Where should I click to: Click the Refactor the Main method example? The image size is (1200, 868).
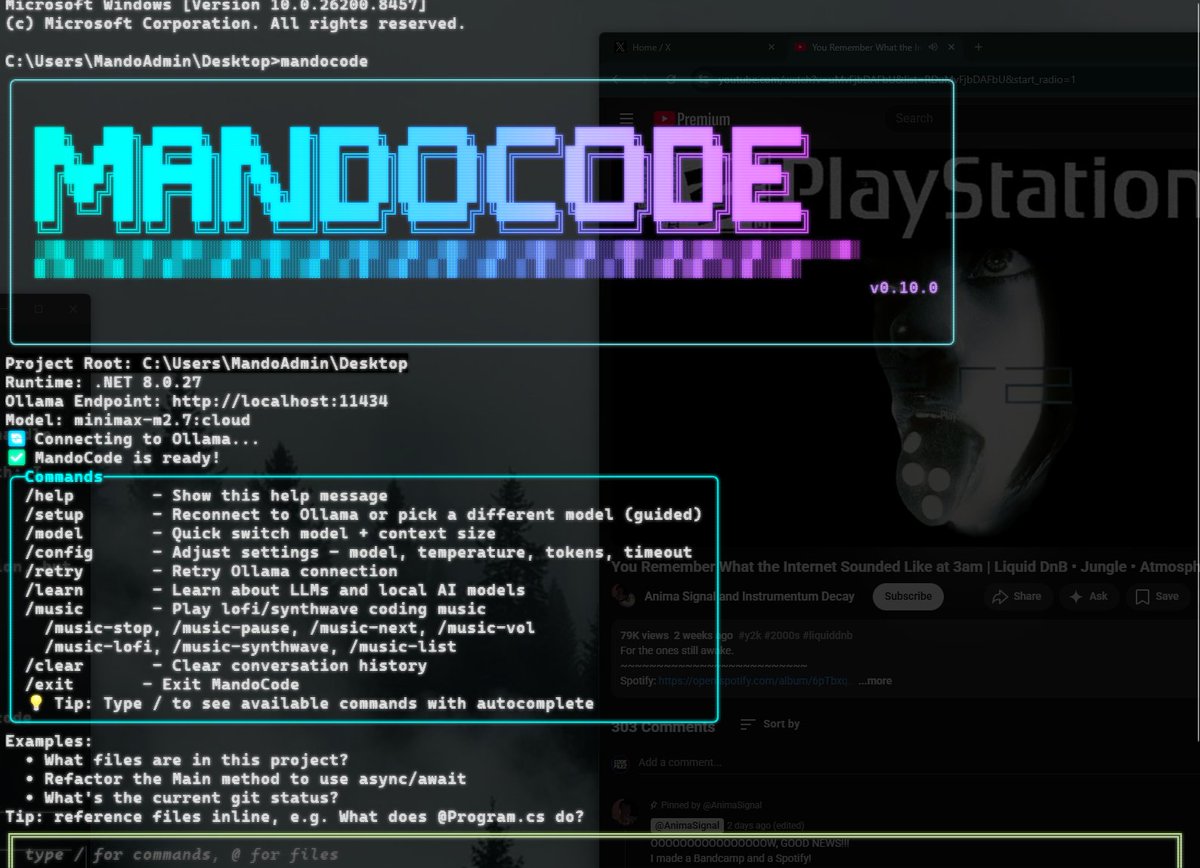255,779
